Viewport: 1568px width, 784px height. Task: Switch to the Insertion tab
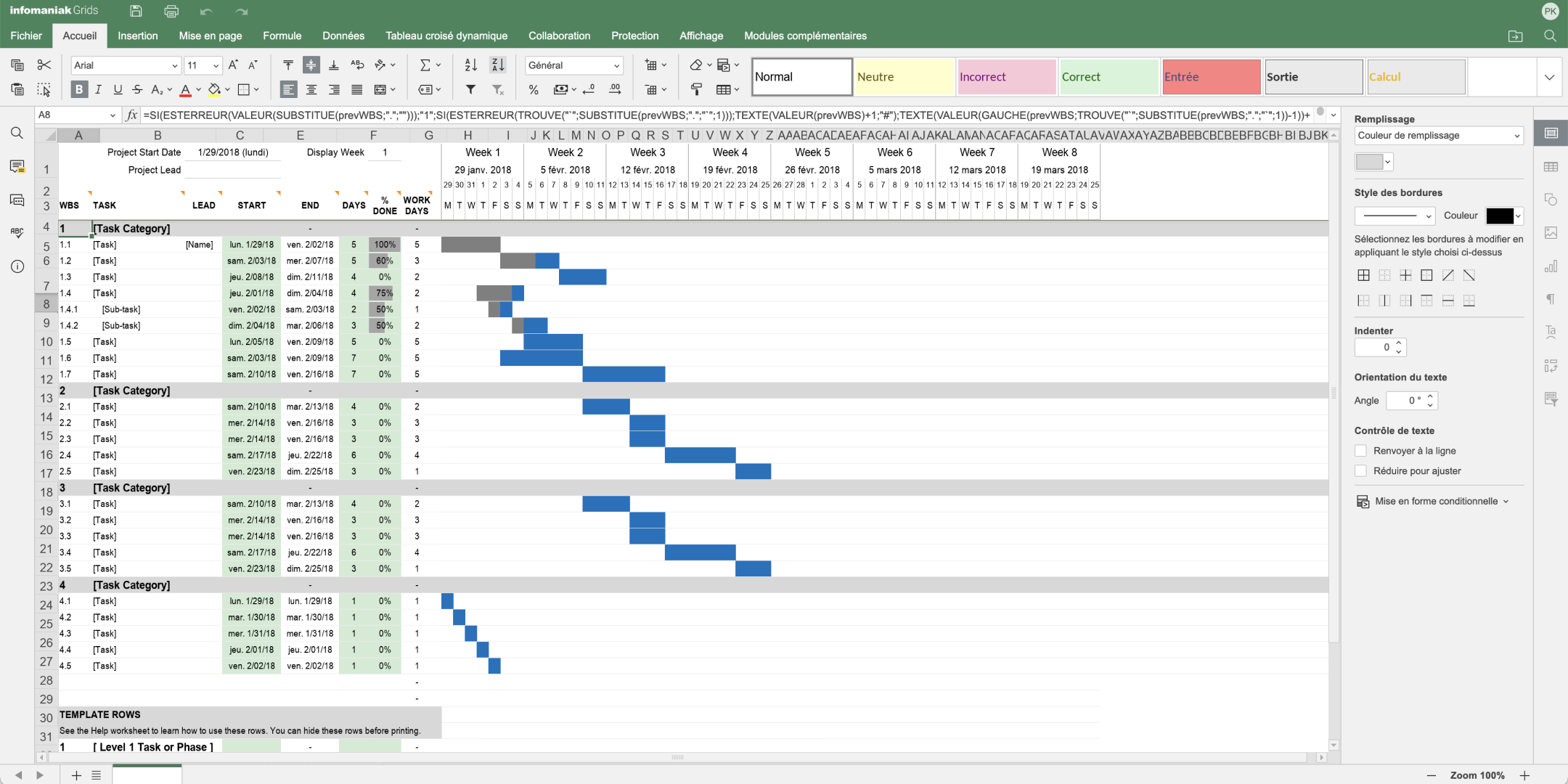tap(137, 36)
